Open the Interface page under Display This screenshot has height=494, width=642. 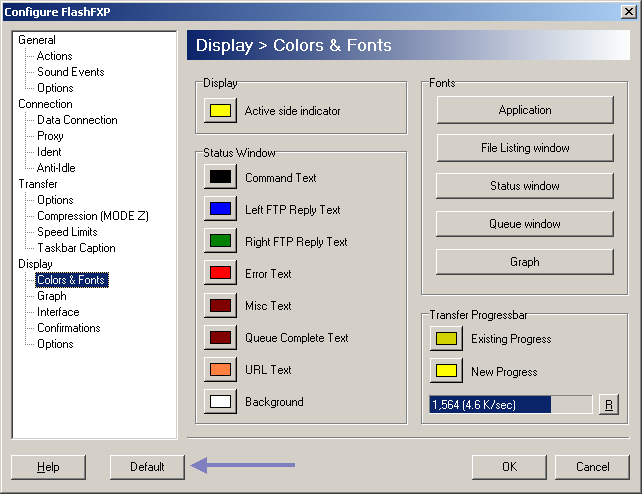(58, 312)
